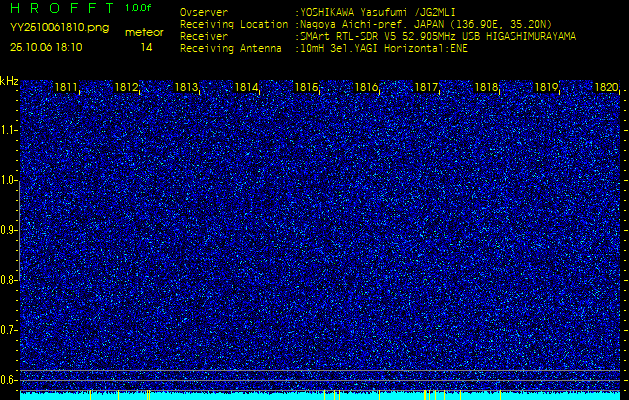The image size is (629, 400).
Task: Select the 1820 time marker
Action: [606, 88]
